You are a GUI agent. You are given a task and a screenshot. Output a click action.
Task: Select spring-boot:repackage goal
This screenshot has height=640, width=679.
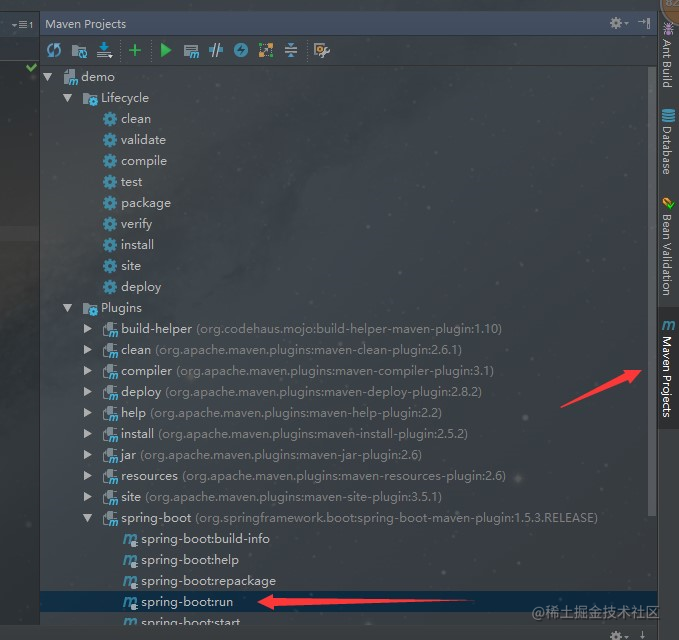point(208,581)
